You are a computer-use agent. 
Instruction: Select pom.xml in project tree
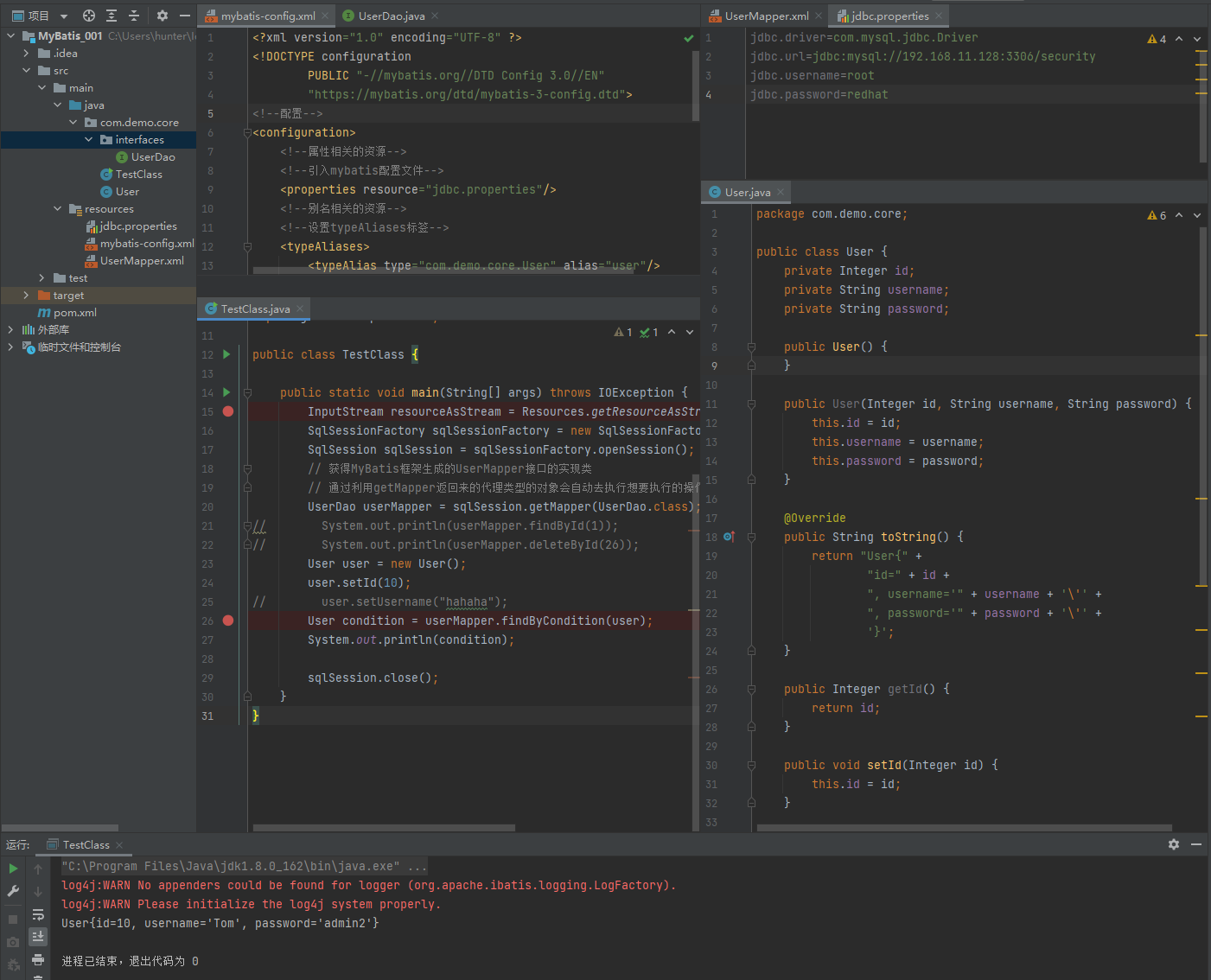click(x=74, y=313)
